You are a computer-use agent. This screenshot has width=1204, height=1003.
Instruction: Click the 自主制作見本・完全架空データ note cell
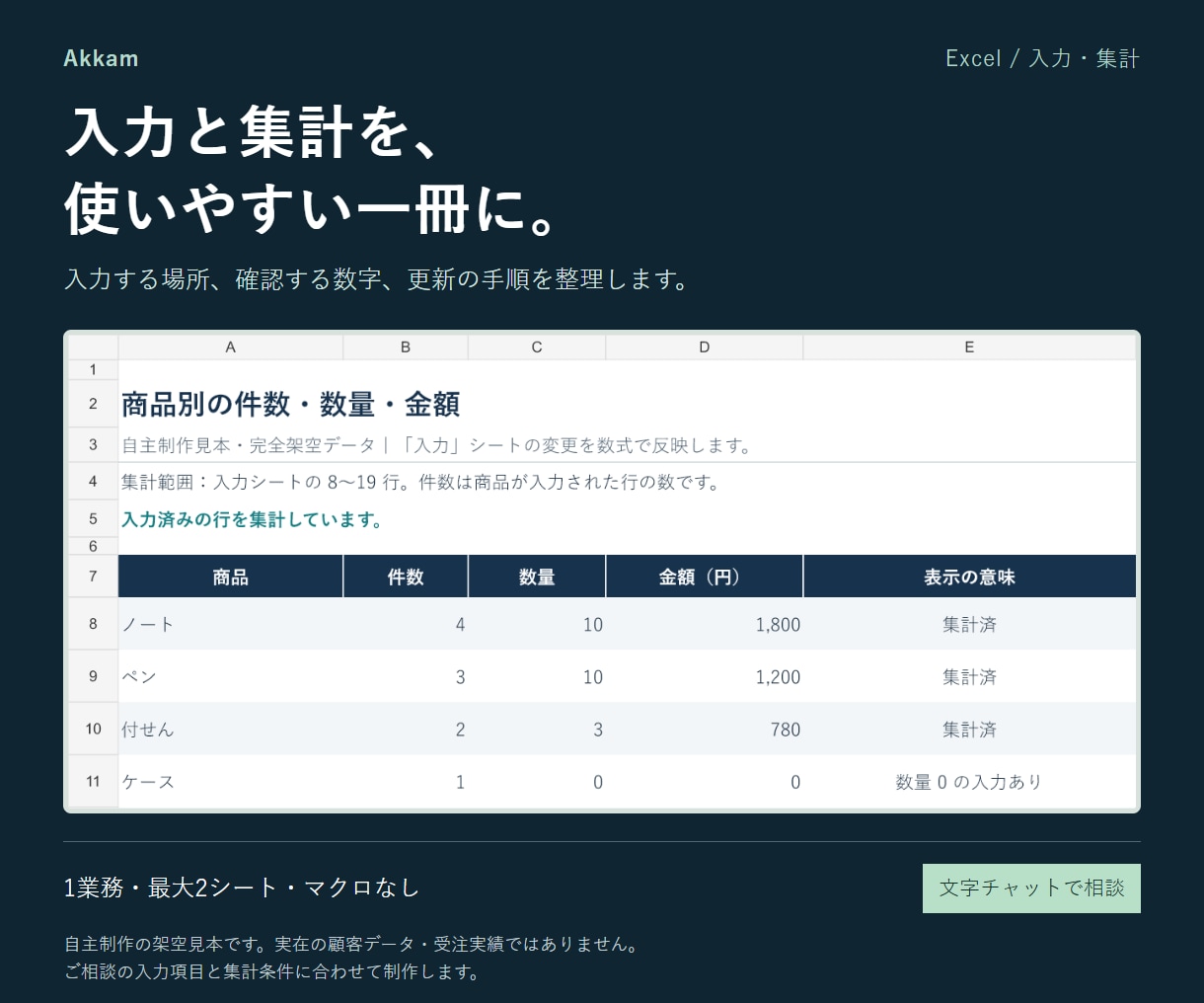[437, 445]
